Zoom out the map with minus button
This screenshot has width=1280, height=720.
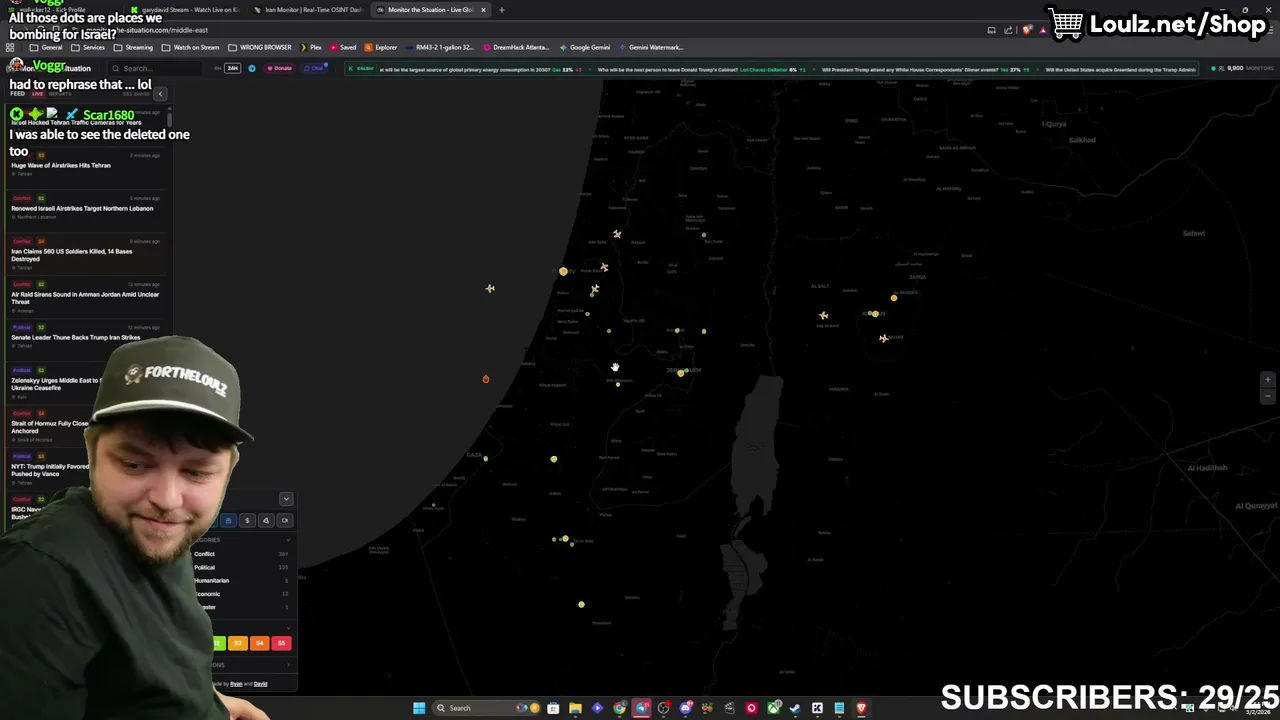tap(1268, 396)
